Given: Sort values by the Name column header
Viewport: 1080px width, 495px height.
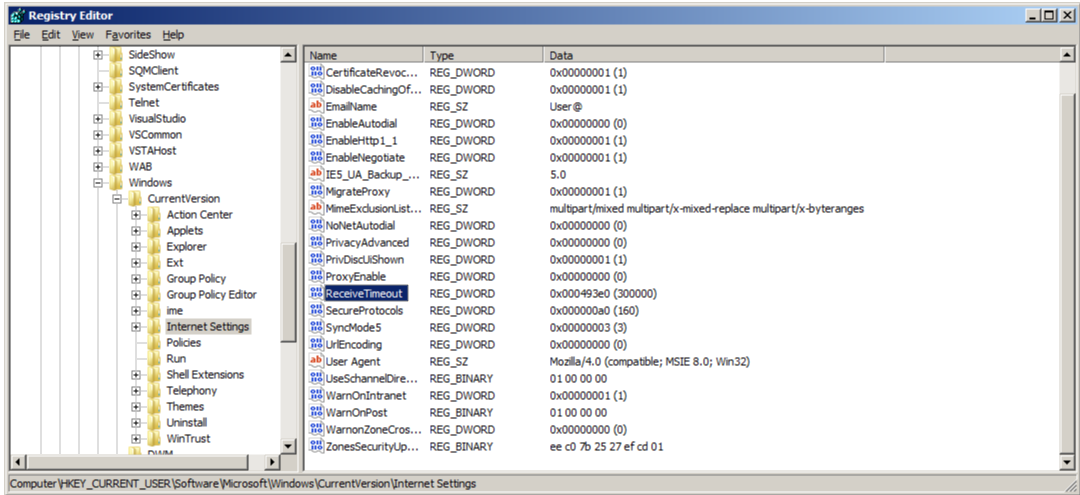Looking at the screenshot, I should click(x=364, y=56).
